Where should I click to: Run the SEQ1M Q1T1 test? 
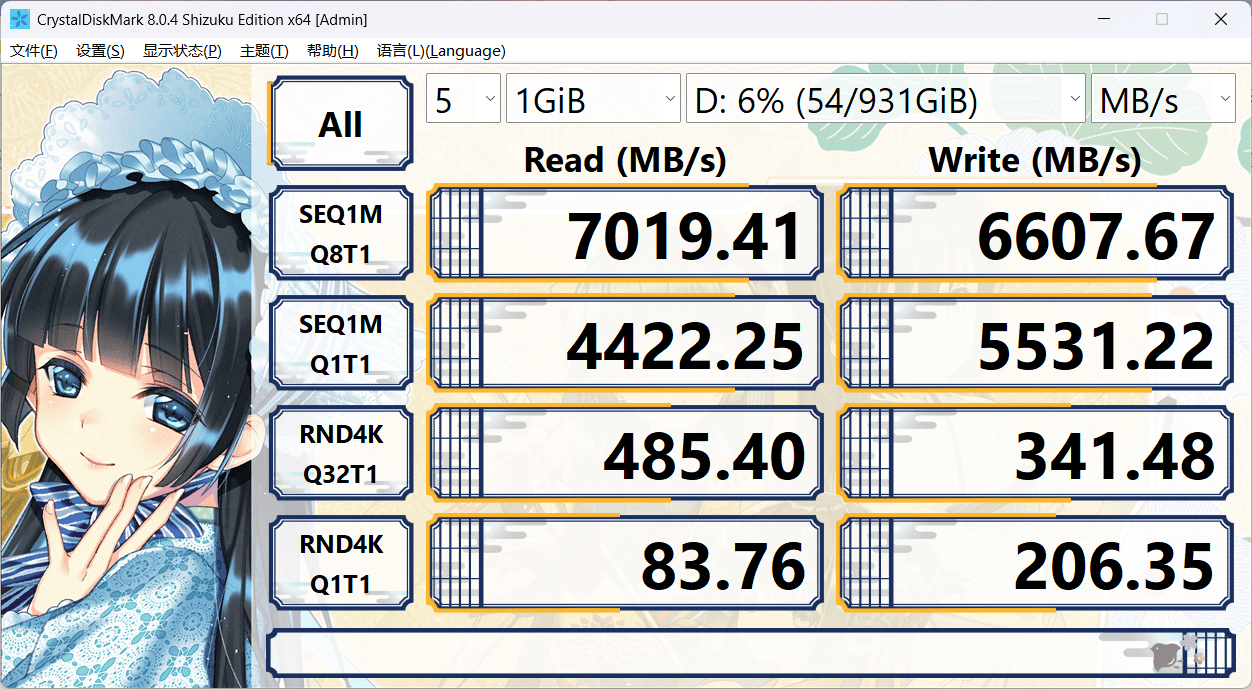click(340, 344)
